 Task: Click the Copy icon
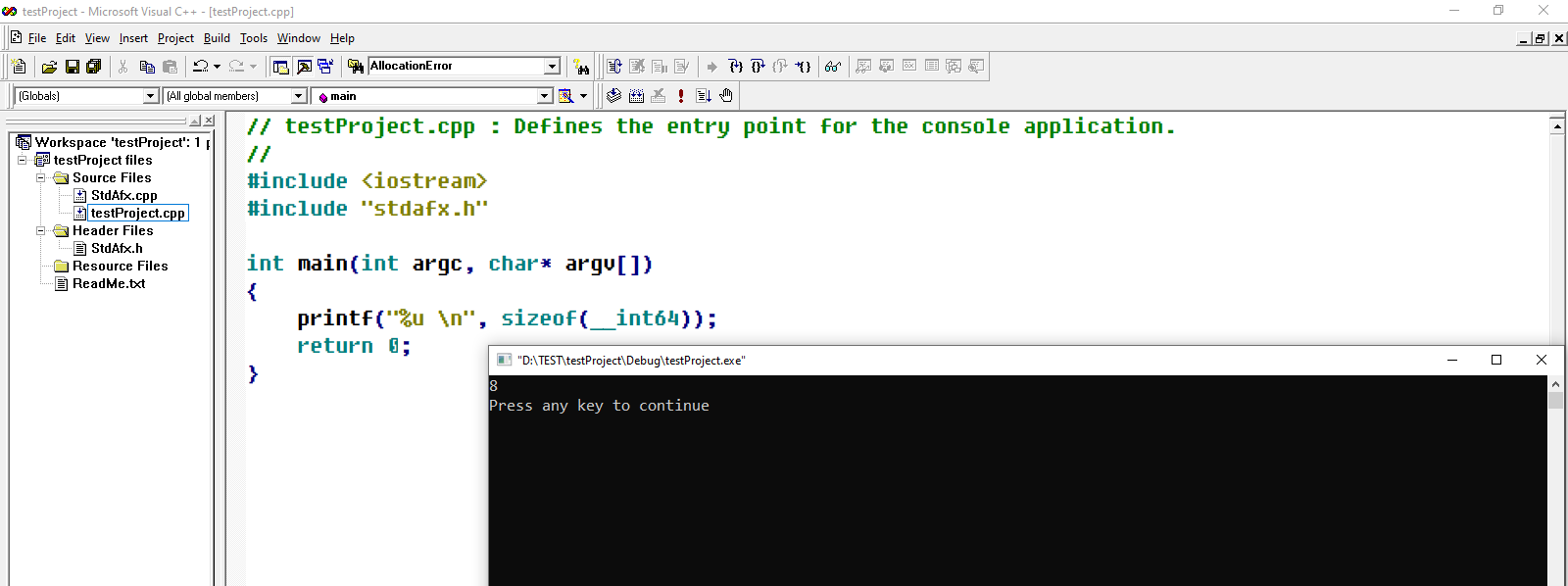(x=147, y=67)
